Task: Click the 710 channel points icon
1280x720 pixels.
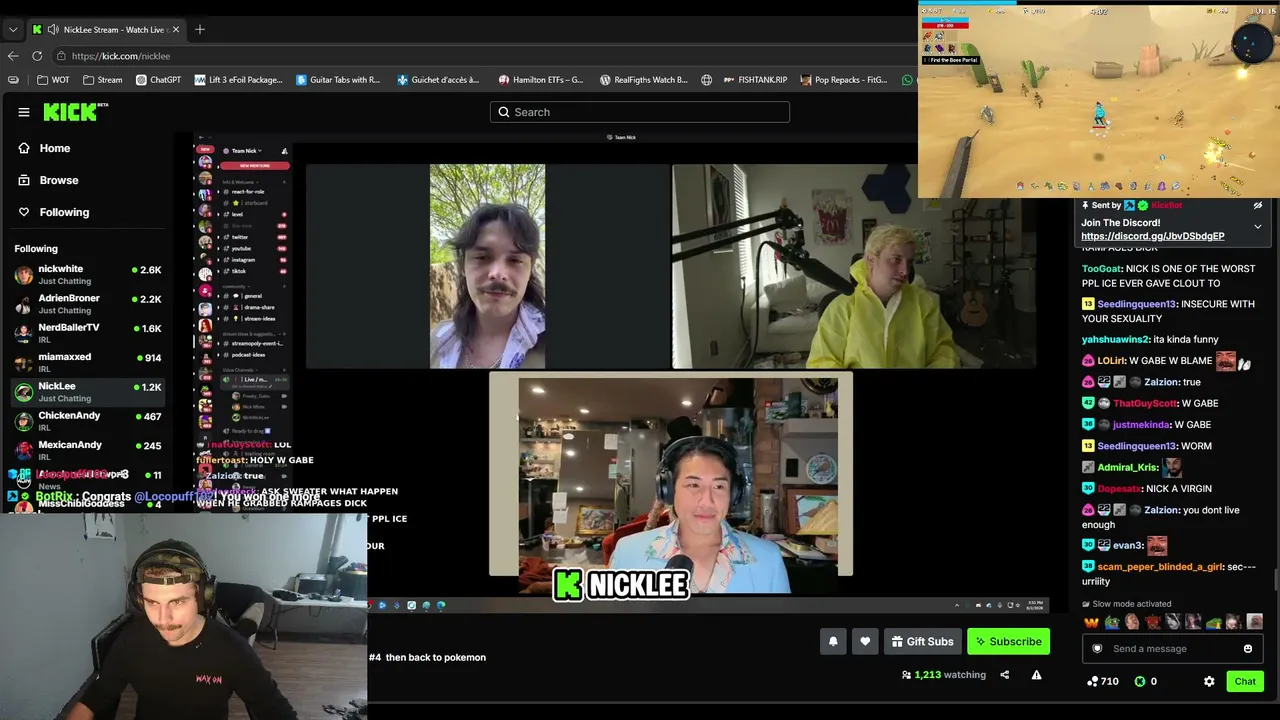Action: (x=1093, y=682)
